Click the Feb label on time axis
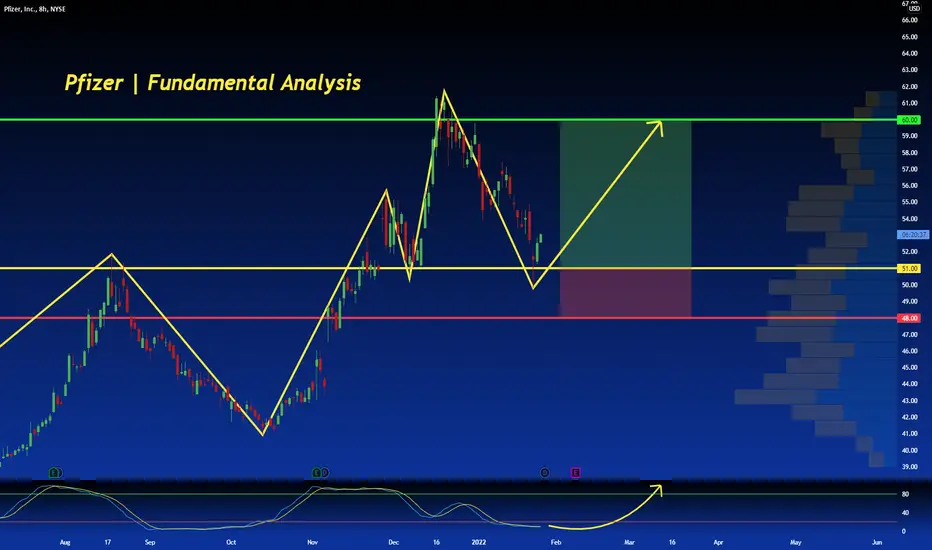 pos(556,542)
